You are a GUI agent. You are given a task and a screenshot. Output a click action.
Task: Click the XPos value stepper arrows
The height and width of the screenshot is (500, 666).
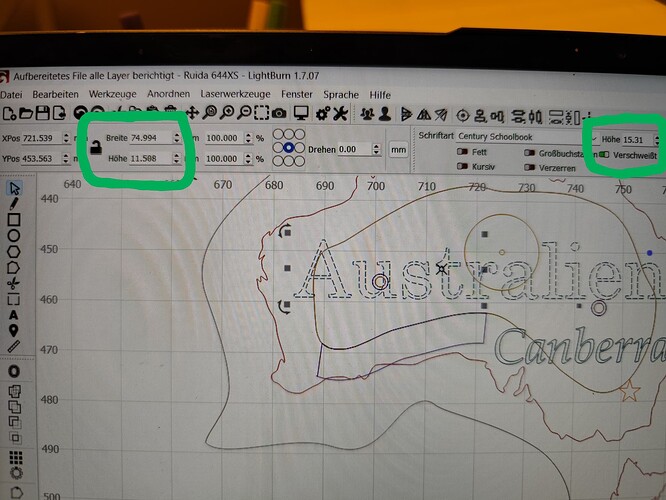(x=66, y=138)
